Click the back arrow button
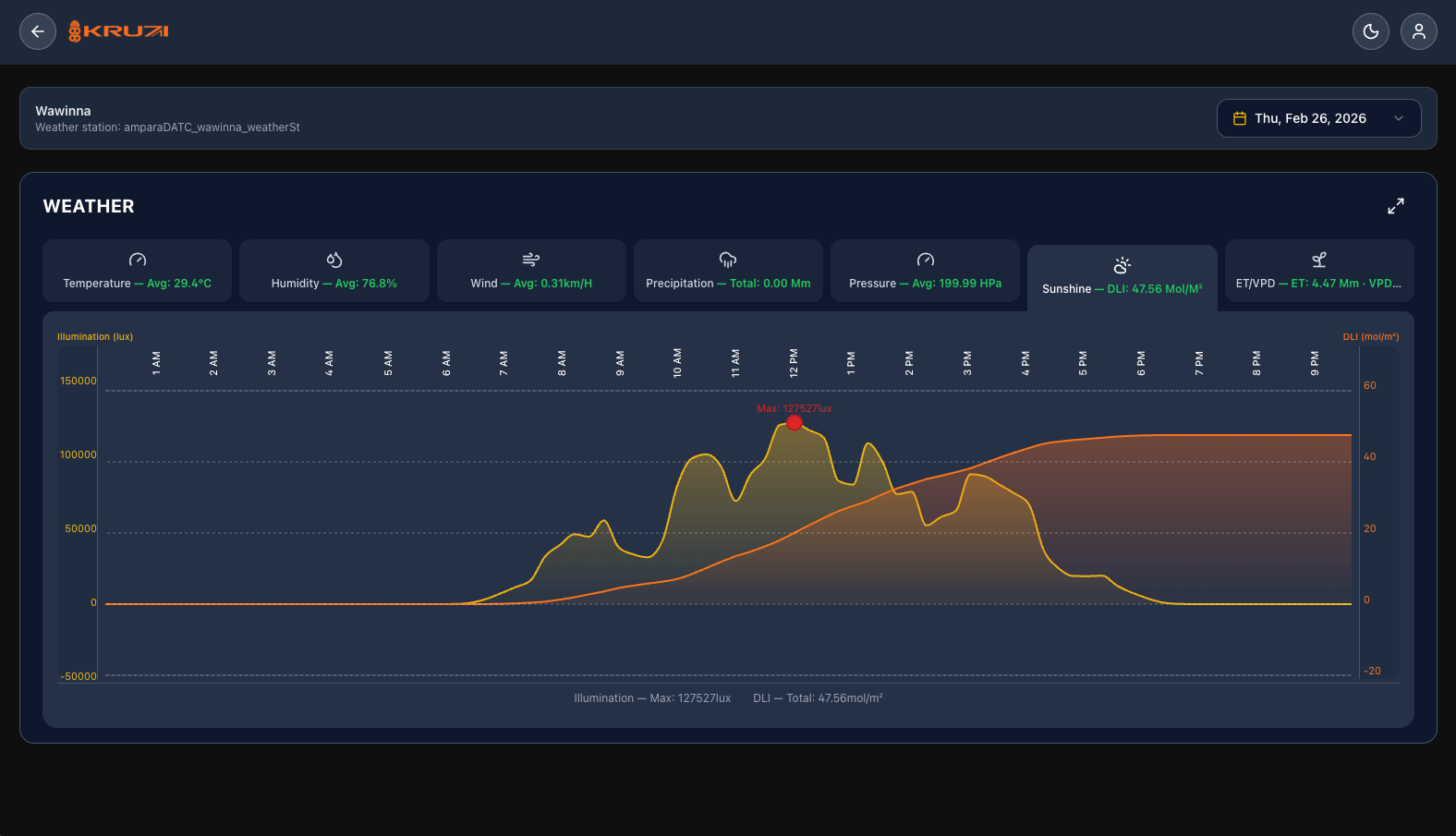 coord(38,31)
